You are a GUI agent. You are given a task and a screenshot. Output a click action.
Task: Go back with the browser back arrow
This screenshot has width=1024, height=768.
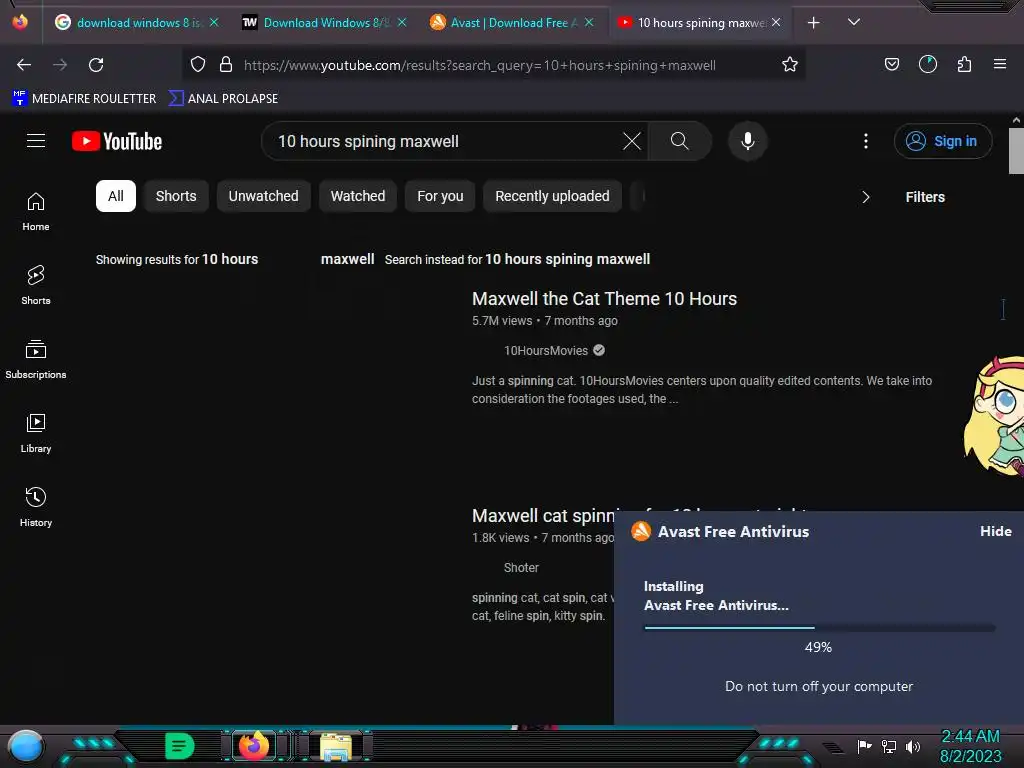(24, 65)
